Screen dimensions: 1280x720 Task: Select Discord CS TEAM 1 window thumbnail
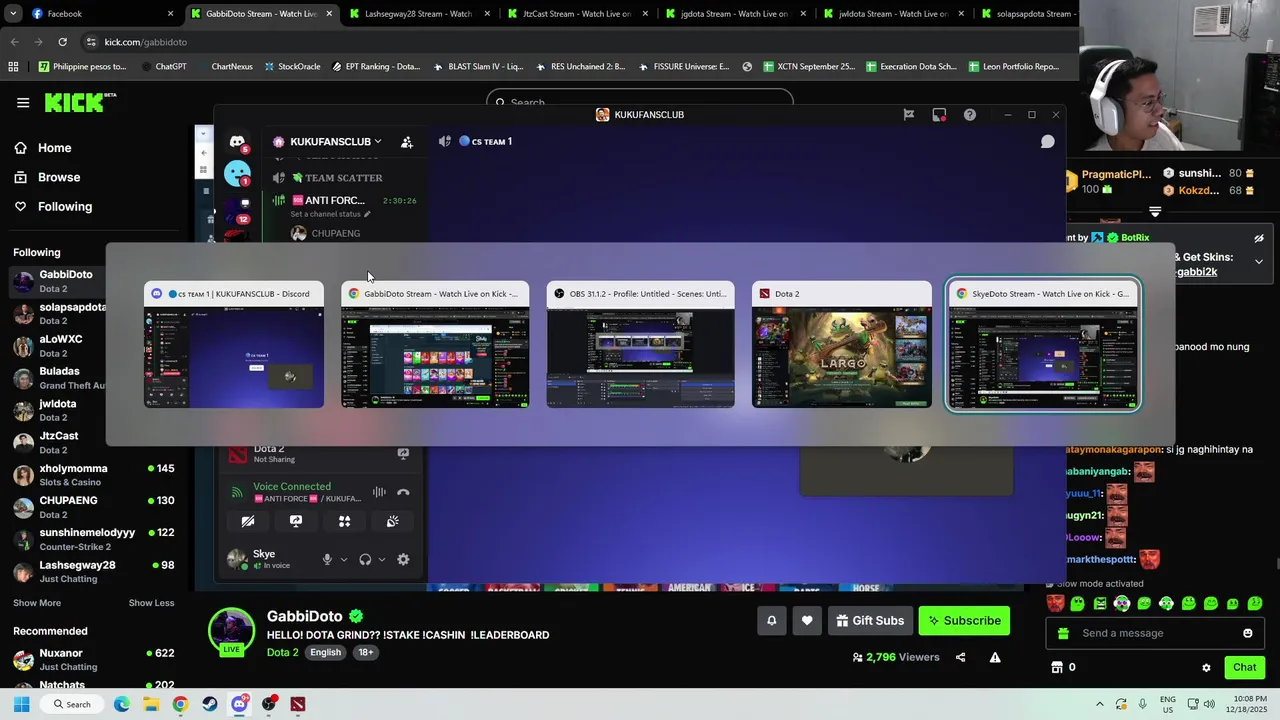point(234,345)
